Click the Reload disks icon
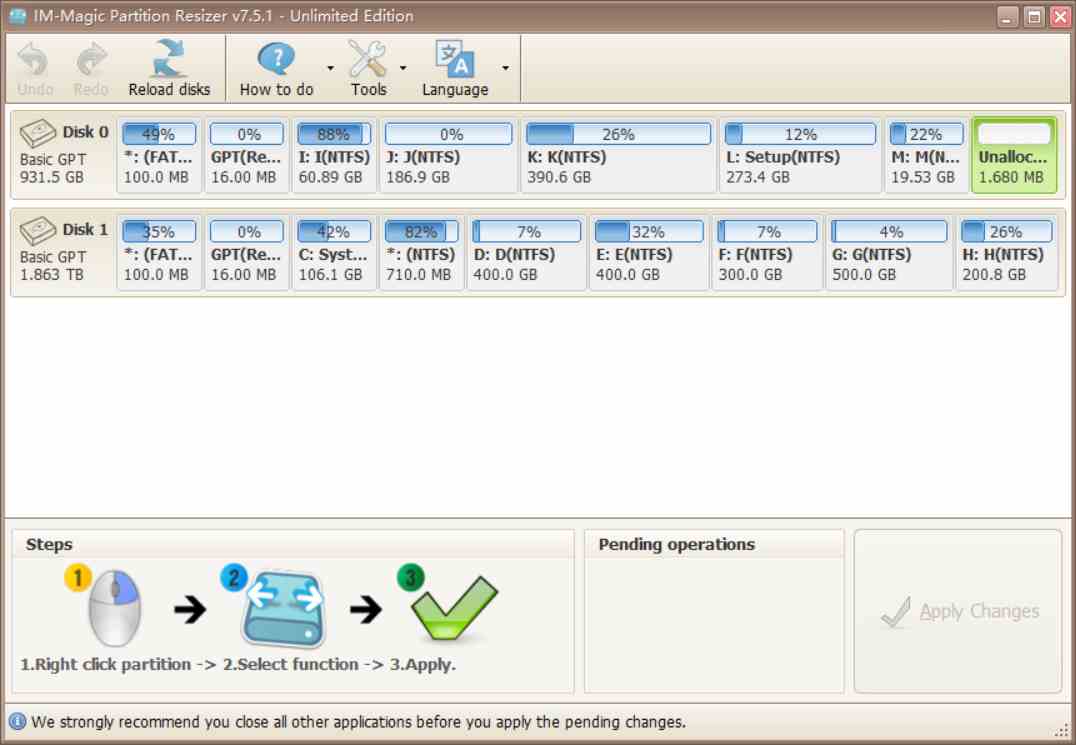 point(169,58)
